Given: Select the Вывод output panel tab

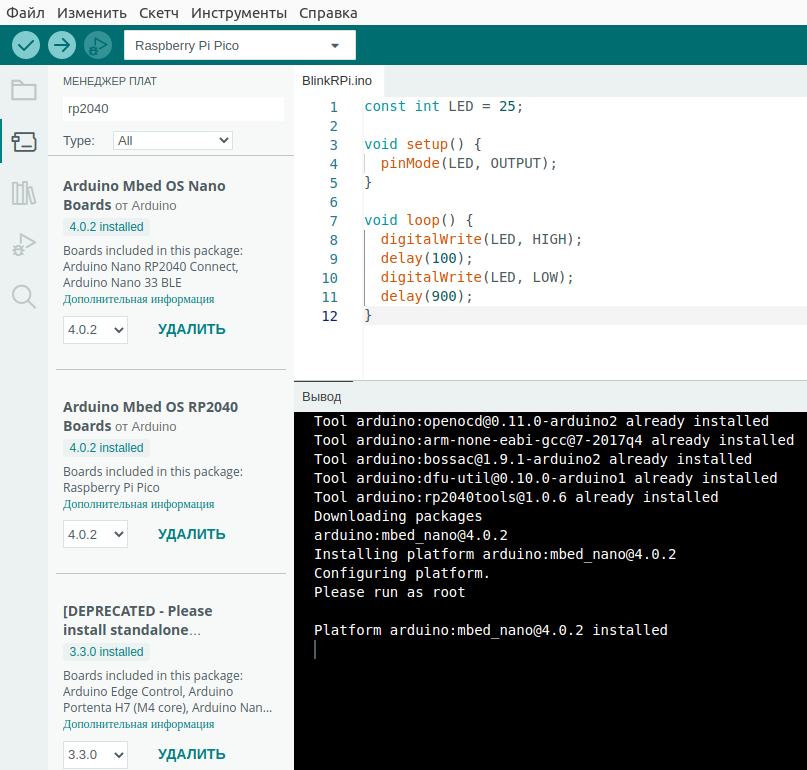Looking at the screenshot, I should click(x=322, y=397).
